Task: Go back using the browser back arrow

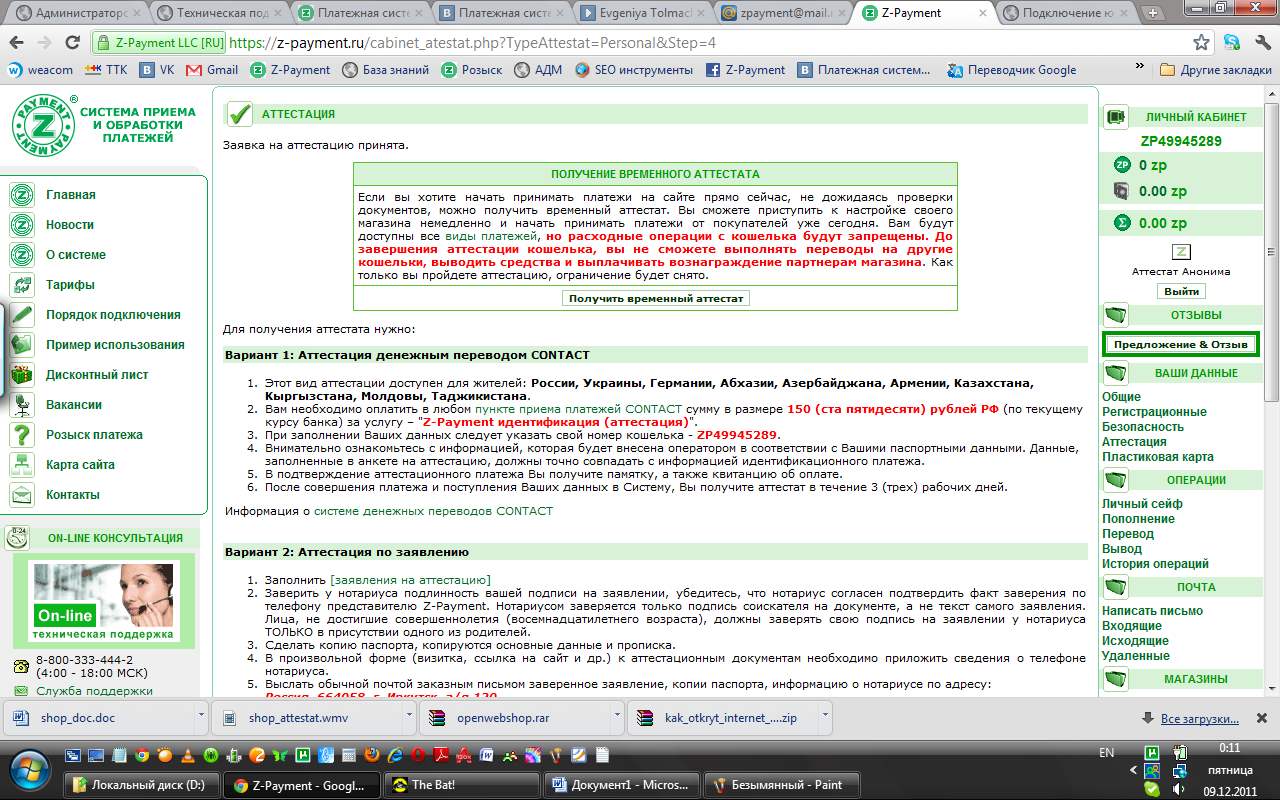Action: 17,44
